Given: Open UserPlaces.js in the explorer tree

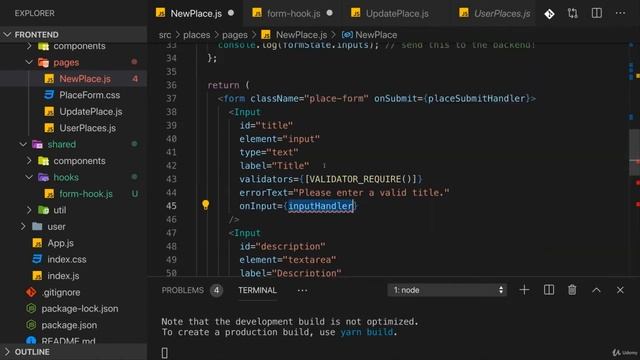Looking at the screenshot, I should click(87, 128).
